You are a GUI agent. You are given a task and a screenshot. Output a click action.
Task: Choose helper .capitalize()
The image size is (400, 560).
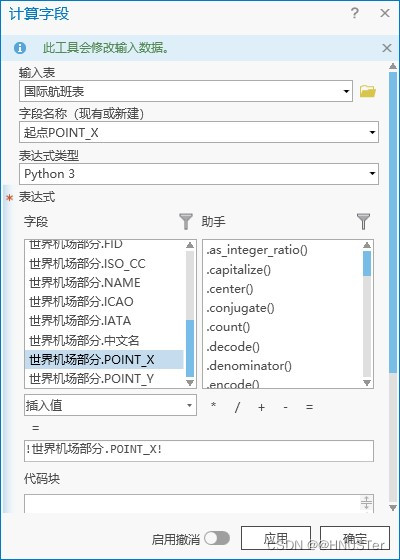pyautogui.click(x=238, y=270)
